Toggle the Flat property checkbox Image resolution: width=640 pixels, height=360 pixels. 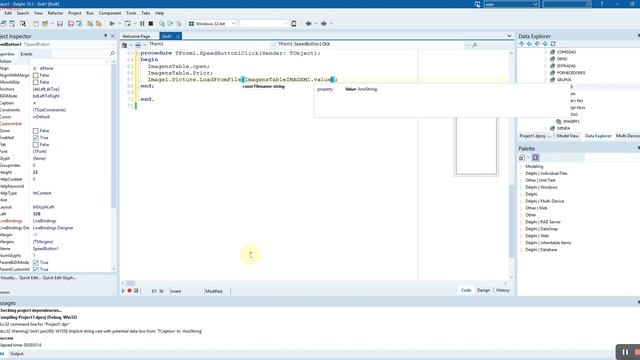(36, 145)
